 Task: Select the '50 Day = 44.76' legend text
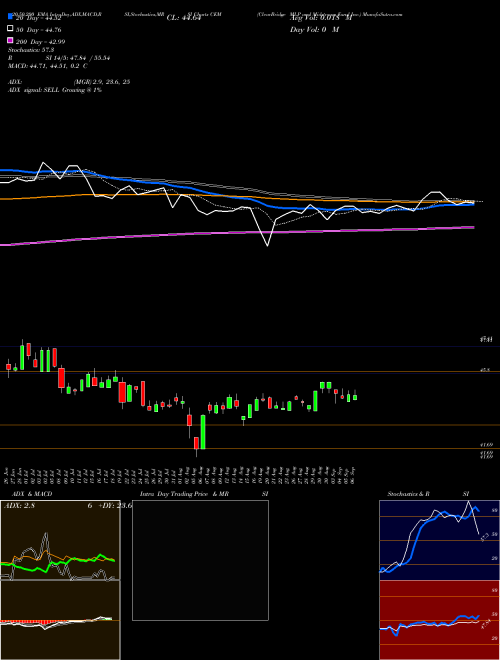39,30
